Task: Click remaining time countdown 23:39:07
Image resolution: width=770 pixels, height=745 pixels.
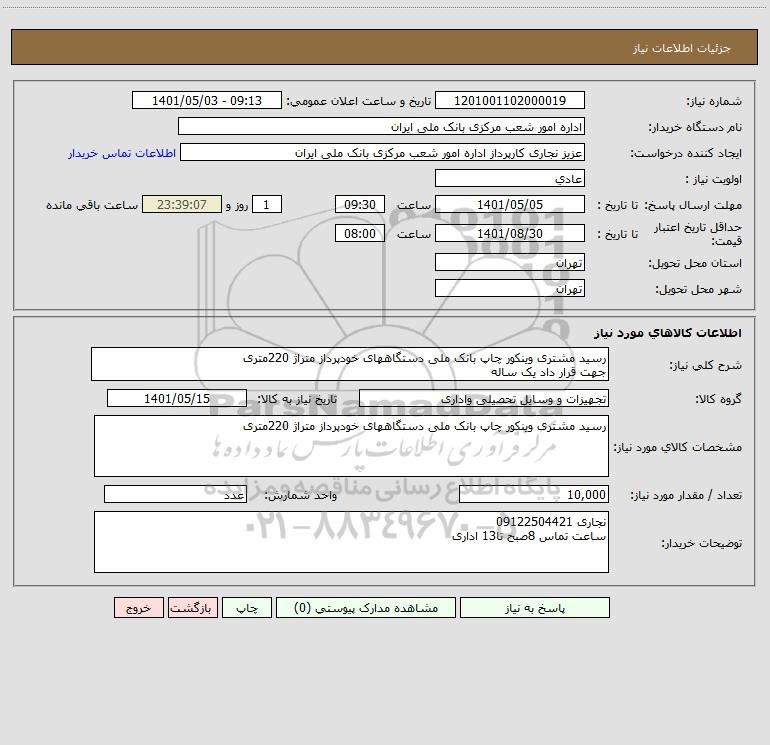Action: [182, 204]
